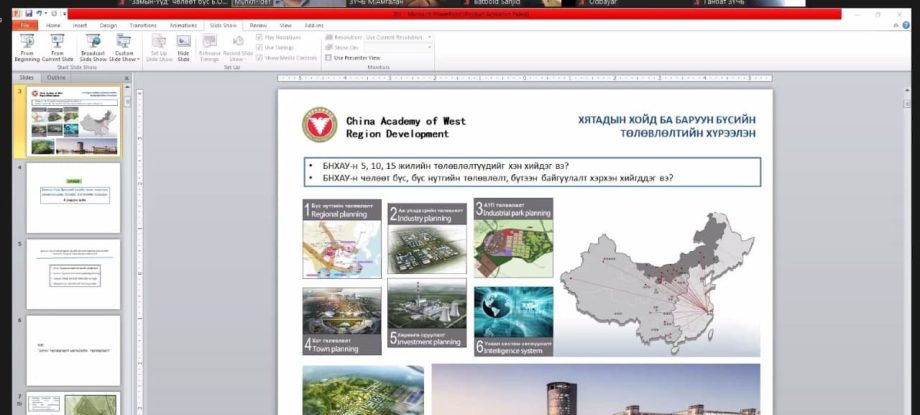
Task: Expand the Record Slide Show dropdown
Action: tap(238, 59)
